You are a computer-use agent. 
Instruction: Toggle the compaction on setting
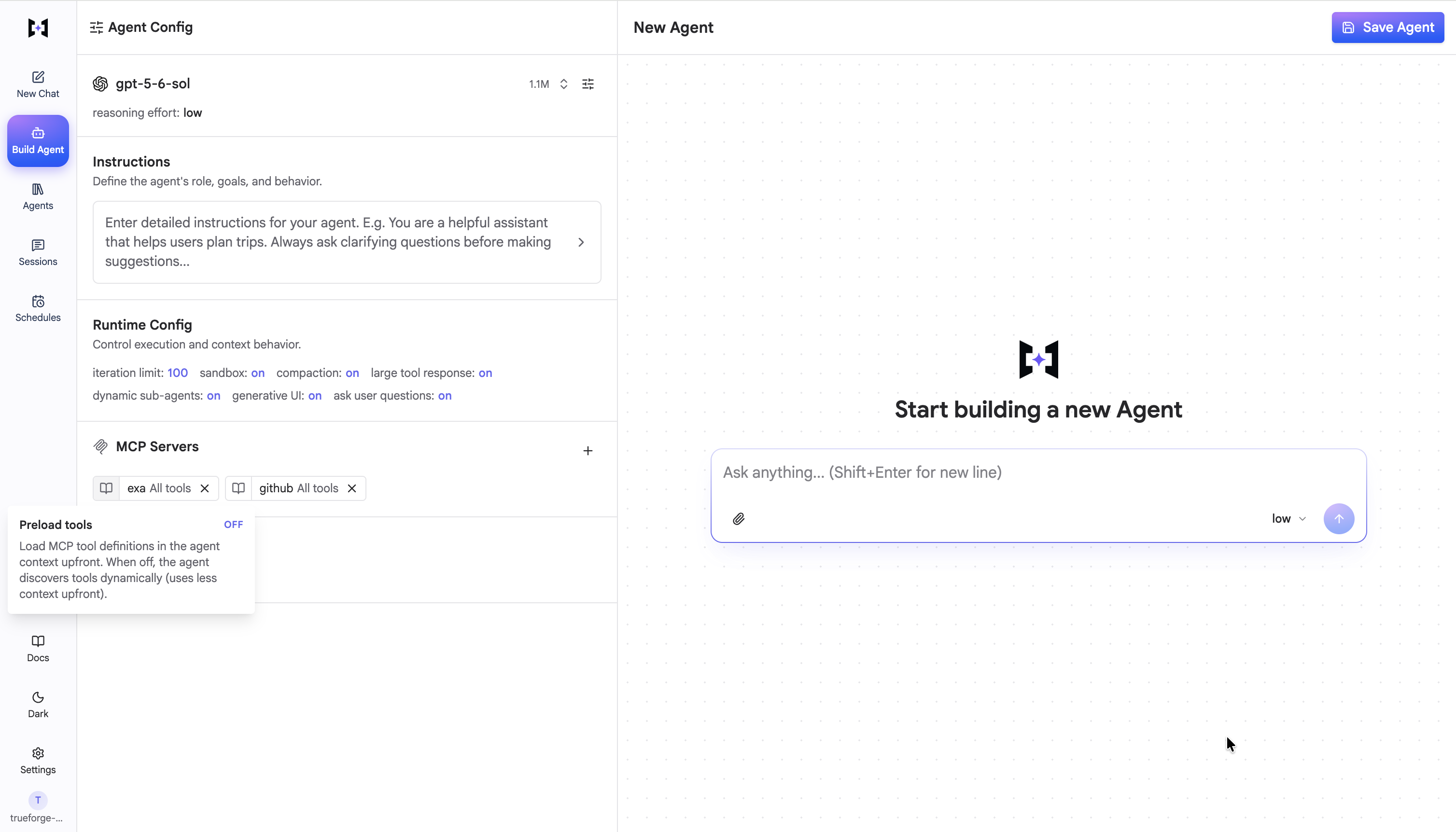(x=352, y=373)
